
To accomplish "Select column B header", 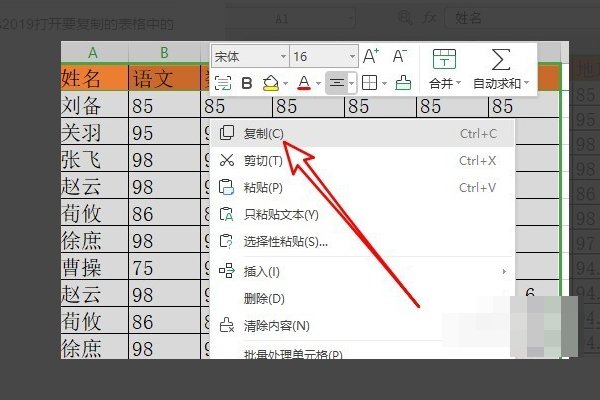I will click(x=165, y=52).
